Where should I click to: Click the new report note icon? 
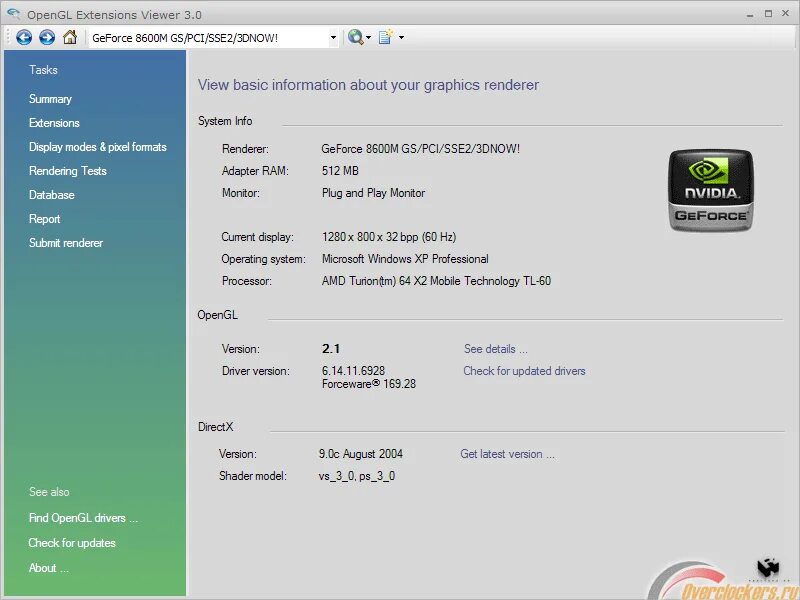(385, 37)
